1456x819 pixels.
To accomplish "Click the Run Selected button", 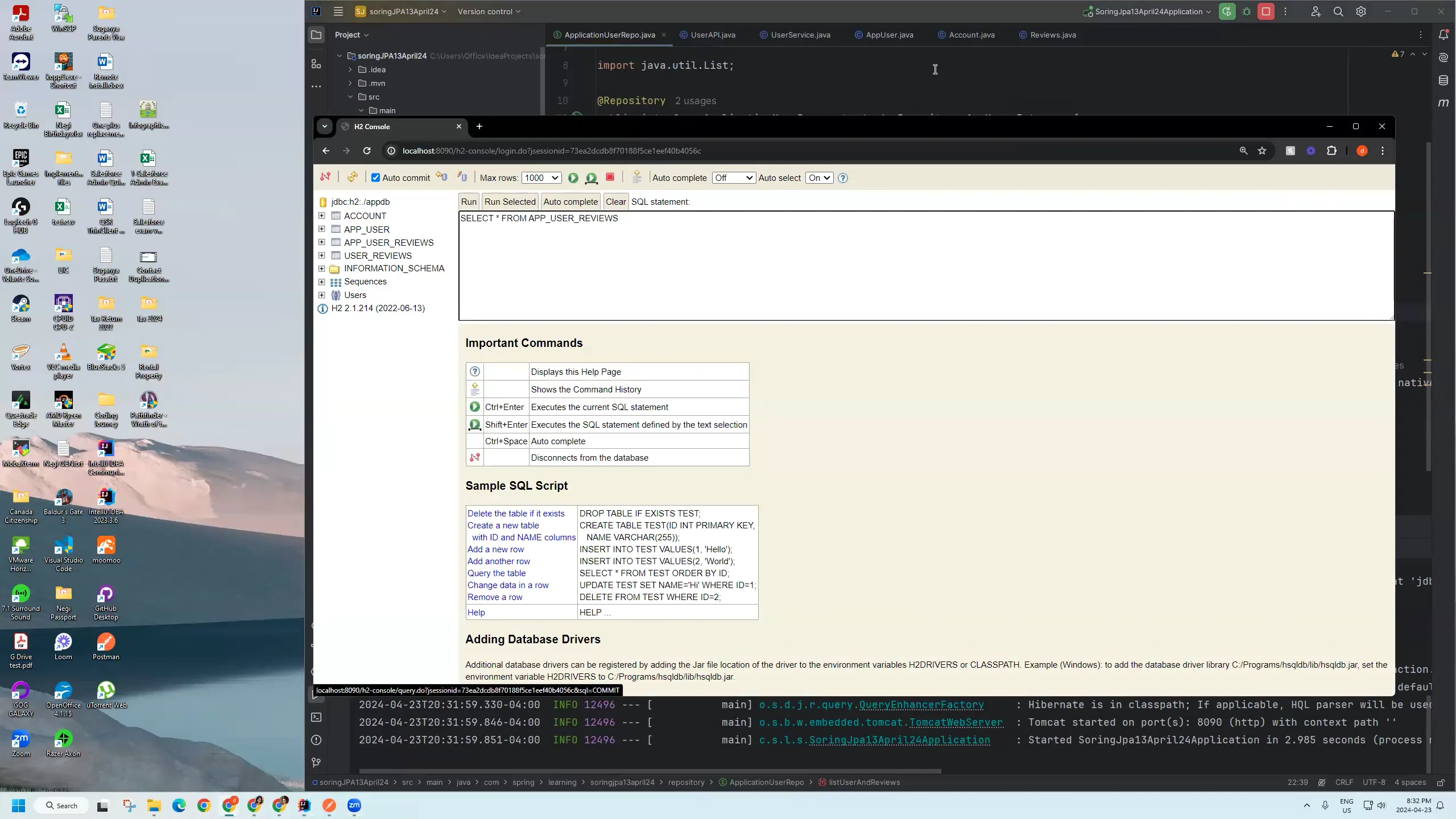I will point(509,201).
